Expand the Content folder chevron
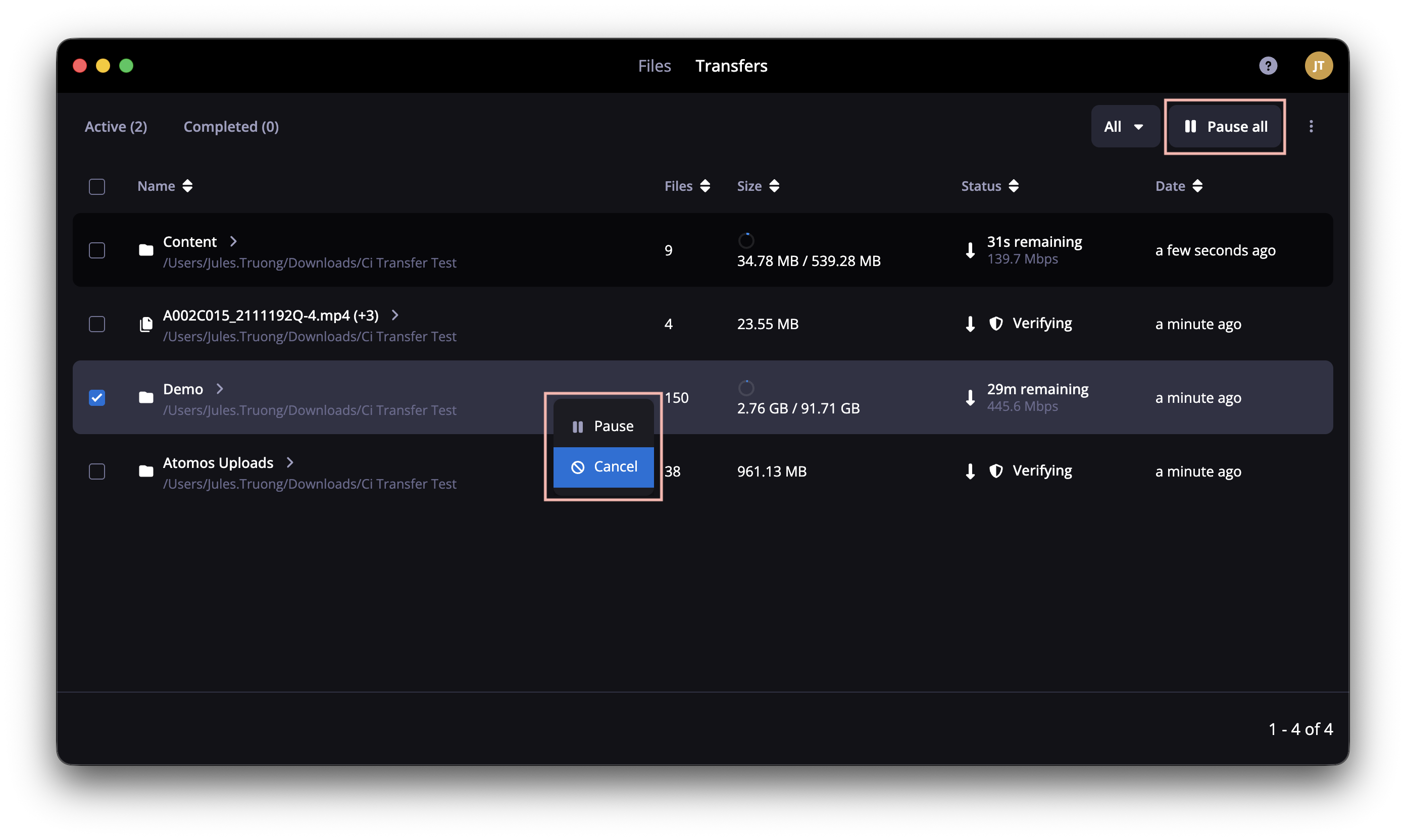 pyautogui.click(x=233, y=241)
